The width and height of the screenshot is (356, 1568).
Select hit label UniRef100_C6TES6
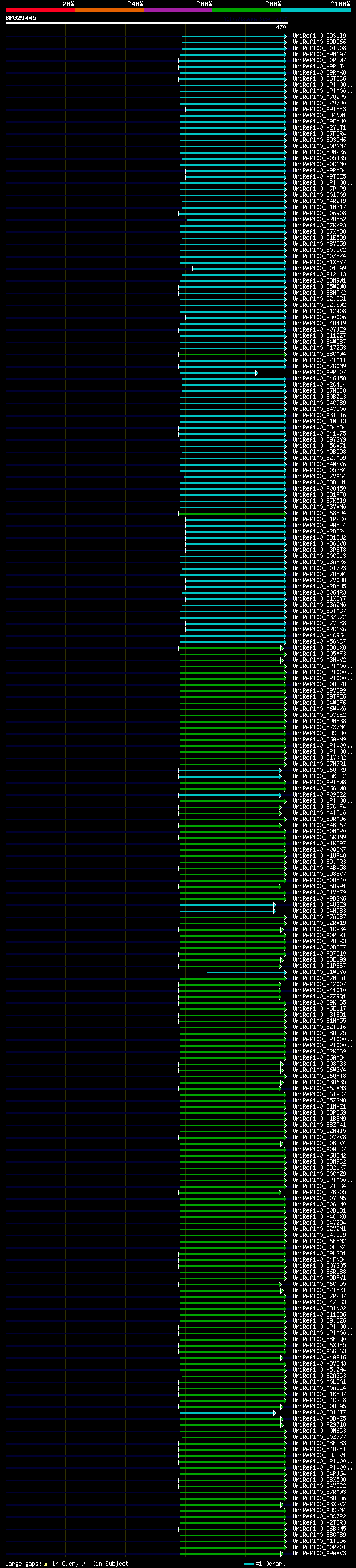click(x=319, y=78)
